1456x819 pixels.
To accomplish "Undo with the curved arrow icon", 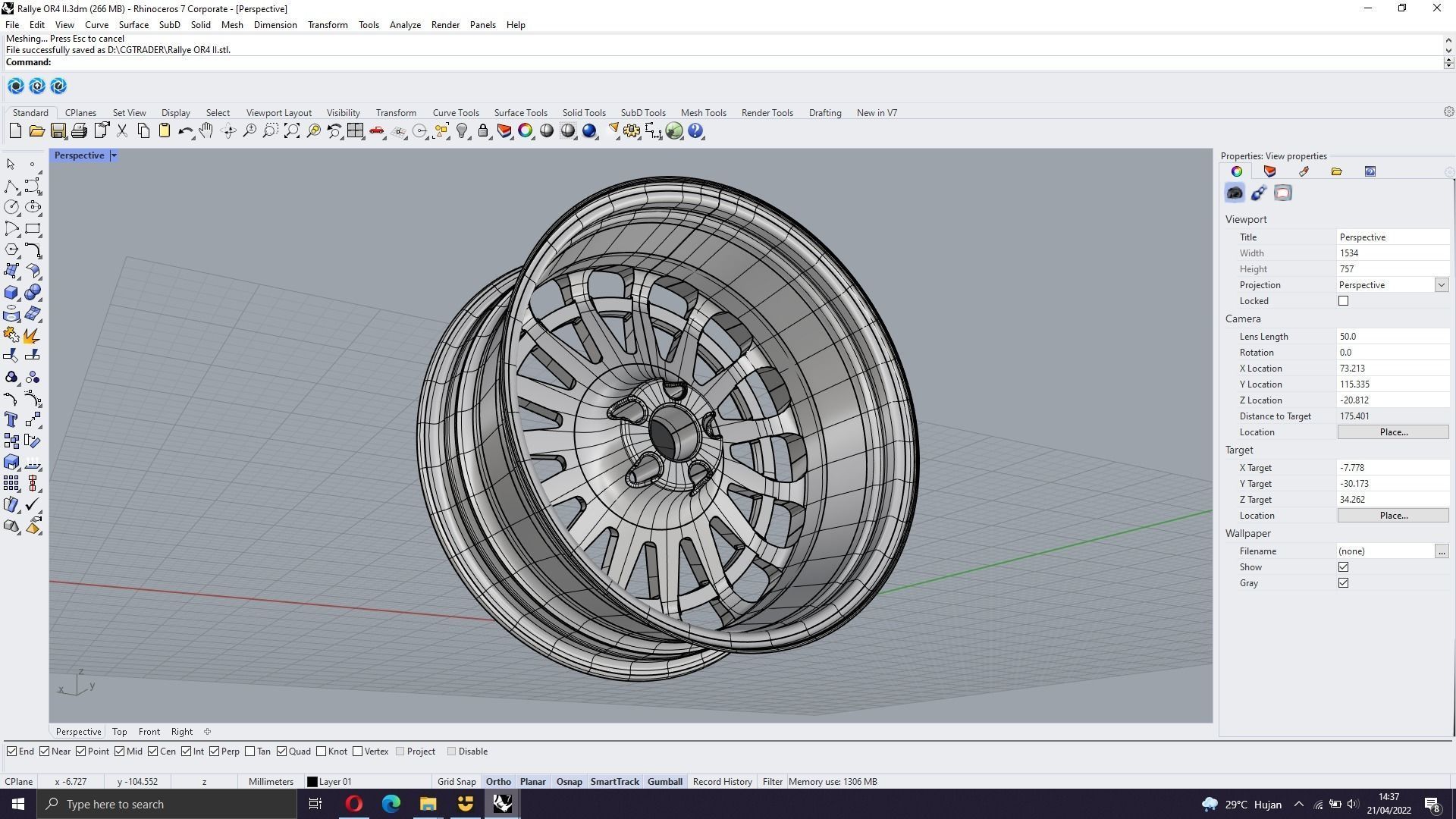I will [x=185, y=131].
